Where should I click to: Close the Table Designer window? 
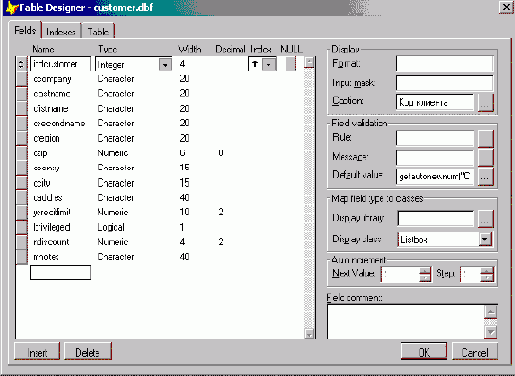(x=506, y=7)
